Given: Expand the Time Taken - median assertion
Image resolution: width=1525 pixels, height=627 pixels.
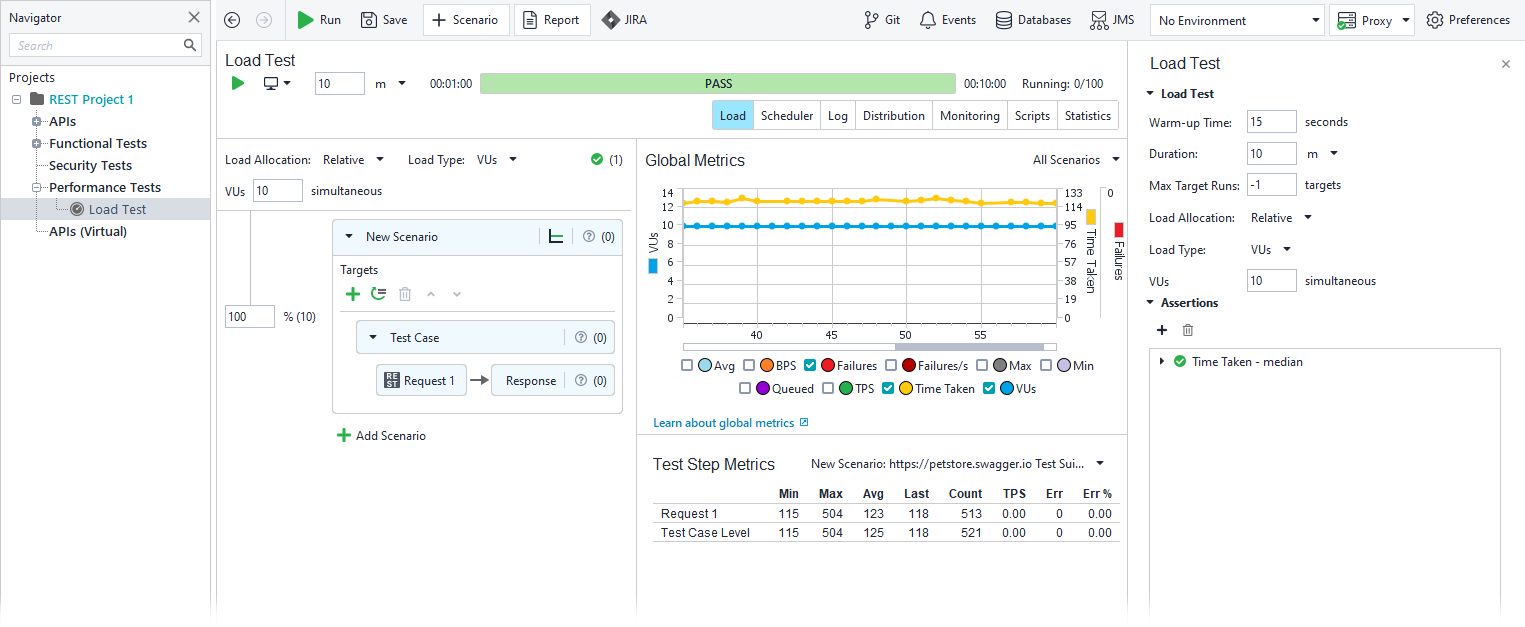Looking at the screenshot, I should coord(1160,361).
